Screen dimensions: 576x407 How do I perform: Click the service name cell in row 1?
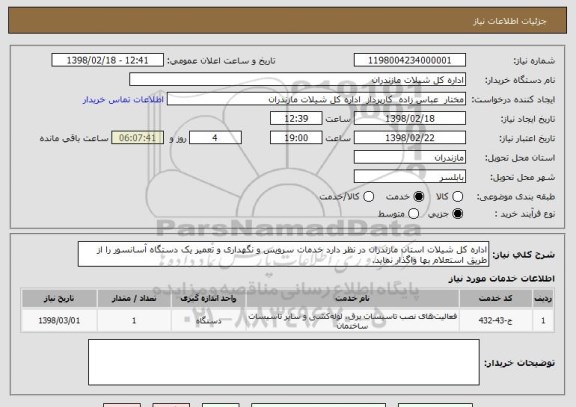352,321
